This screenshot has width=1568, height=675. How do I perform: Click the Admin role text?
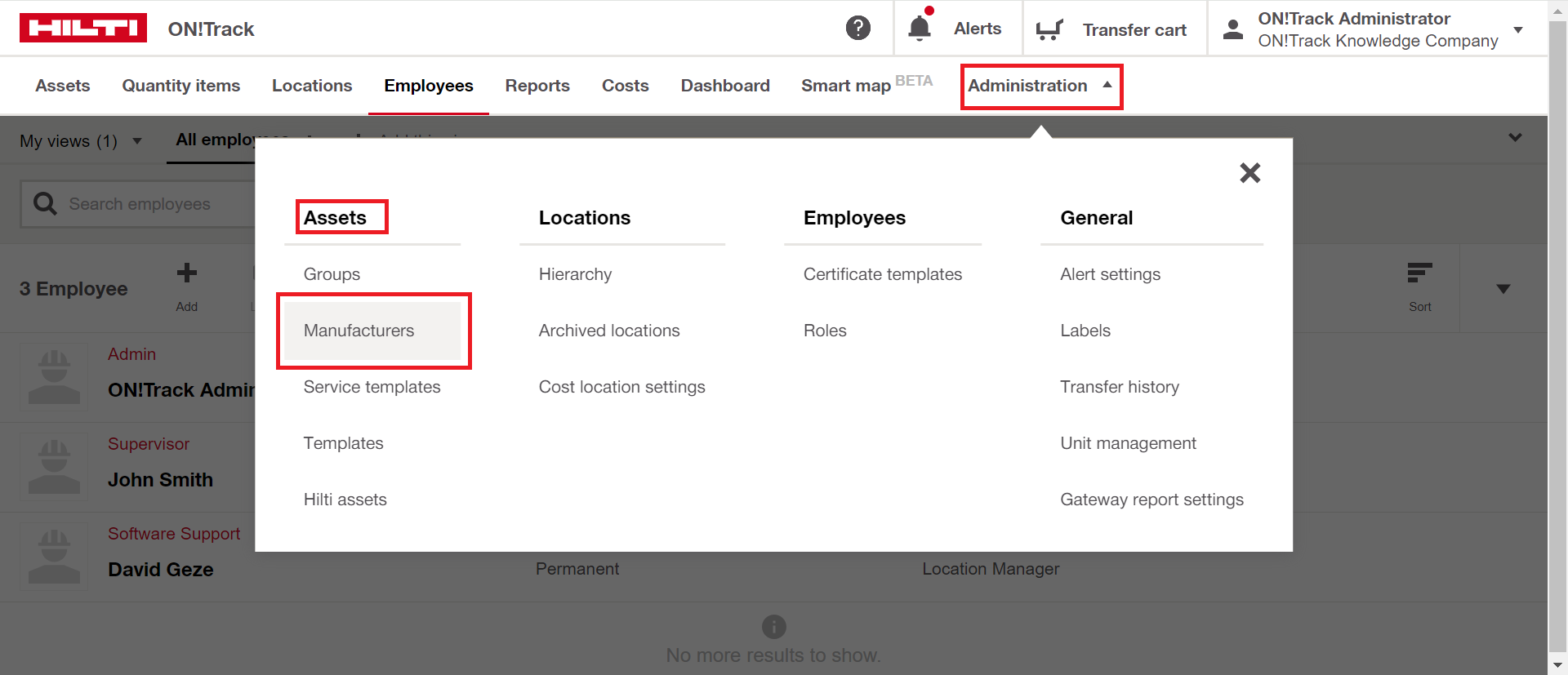click(x=131, y=354)
